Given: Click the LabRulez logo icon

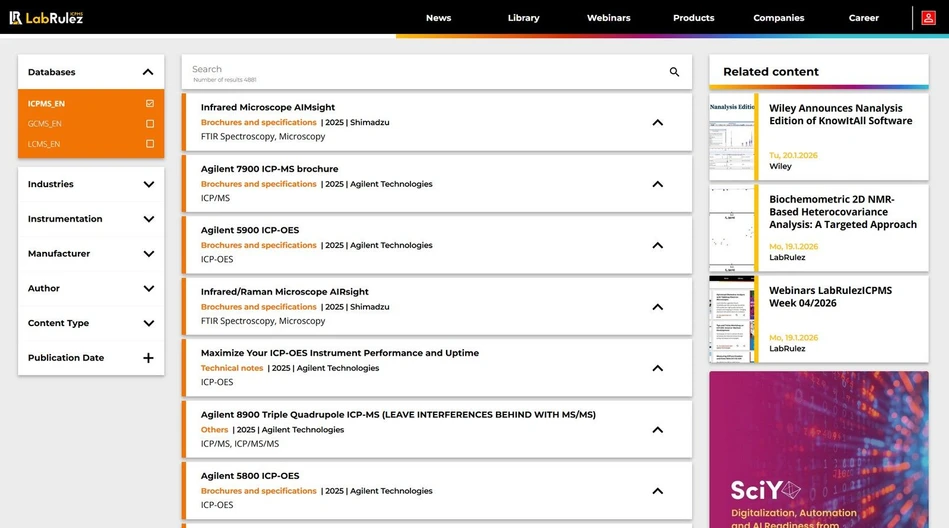Looking at the screenshot, I should (x=16, y=18).
